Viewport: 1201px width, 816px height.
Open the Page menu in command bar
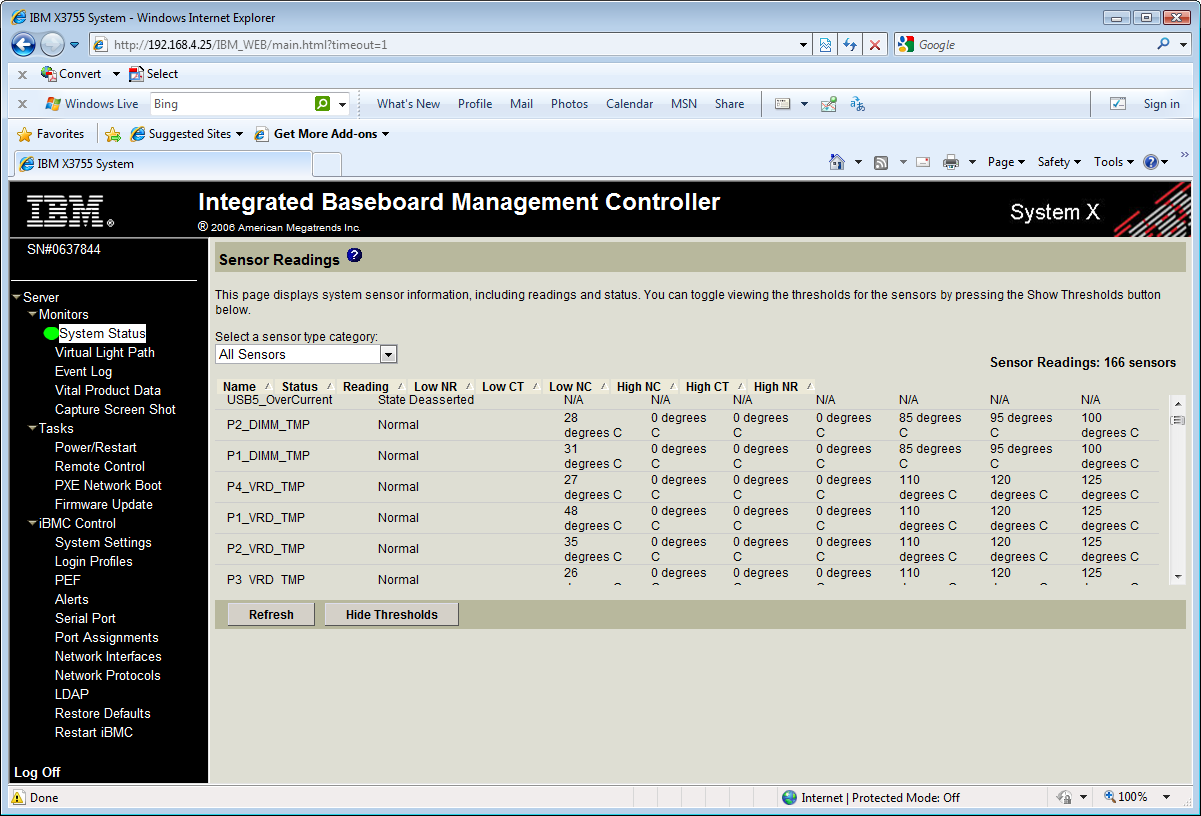pos(1006,162)
